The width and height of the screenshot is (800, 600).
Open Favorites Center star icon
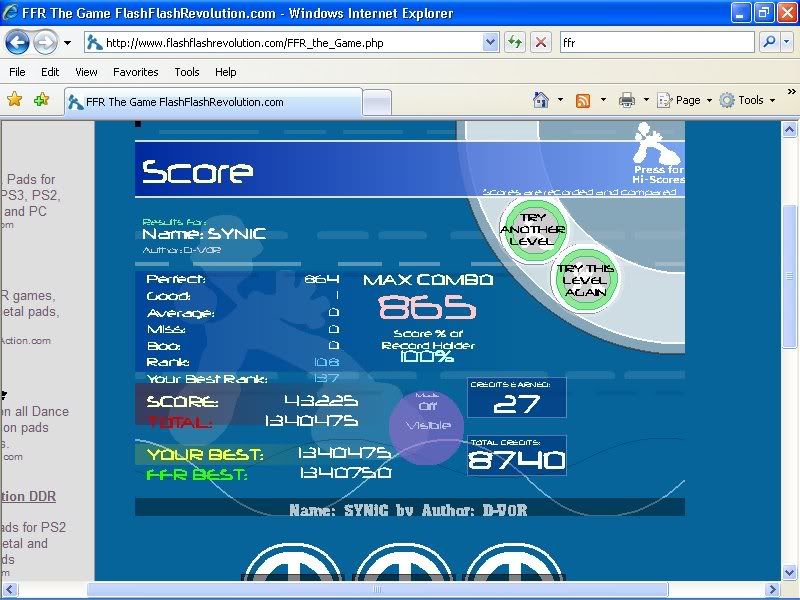click(15, 100)
